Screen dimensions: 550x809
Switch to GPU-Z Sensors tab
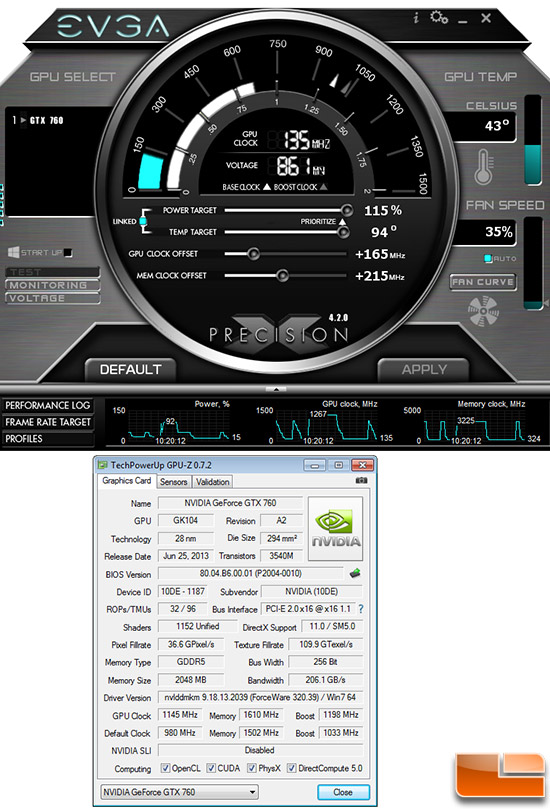point(173,482)
